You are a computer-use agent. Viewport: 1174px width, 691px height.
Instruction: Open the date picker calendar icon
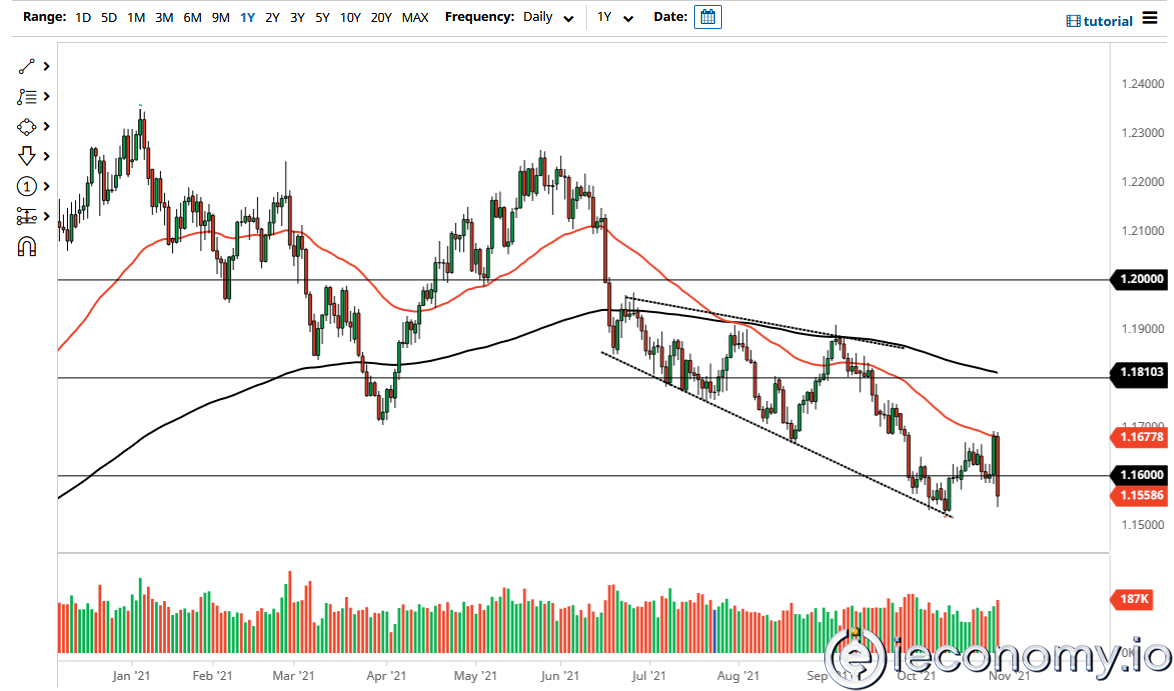pyautogui.click(x=708, y=16)
